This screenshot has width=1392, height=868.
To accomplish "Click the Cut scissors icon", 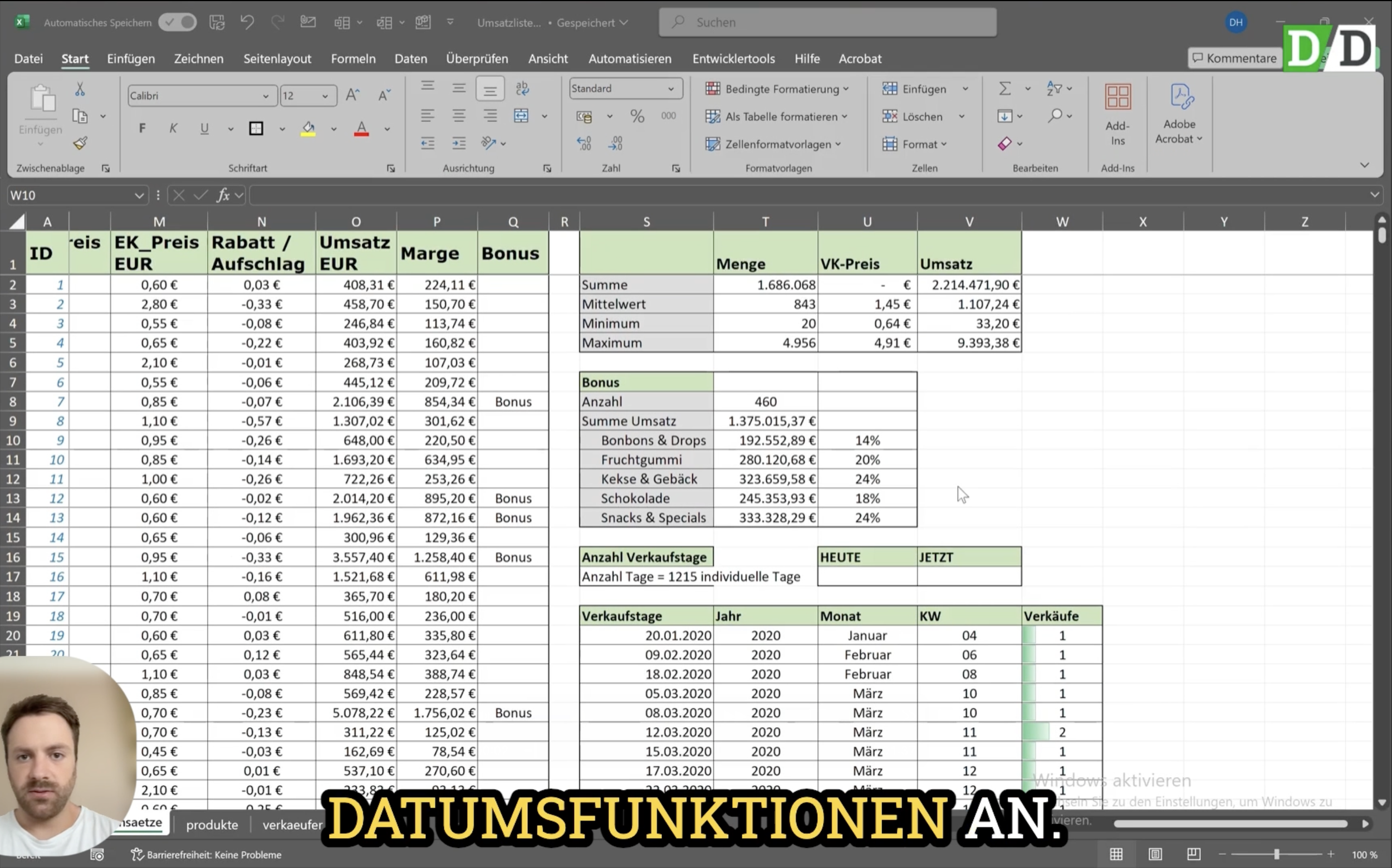I will pos(80,89).
